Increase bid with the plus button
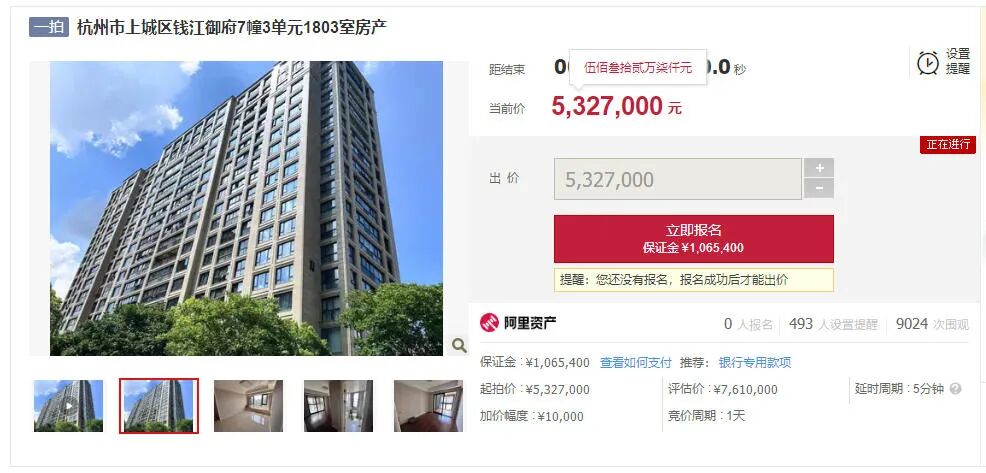 coord(819,168)
